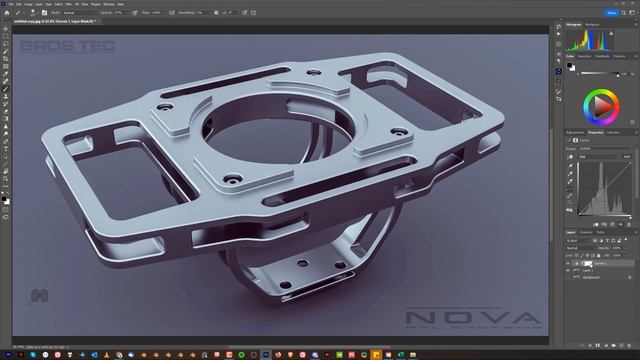The height and width of the screenshot is (360, 640).
Task: Click the Share button
Action: pos(612,13)
